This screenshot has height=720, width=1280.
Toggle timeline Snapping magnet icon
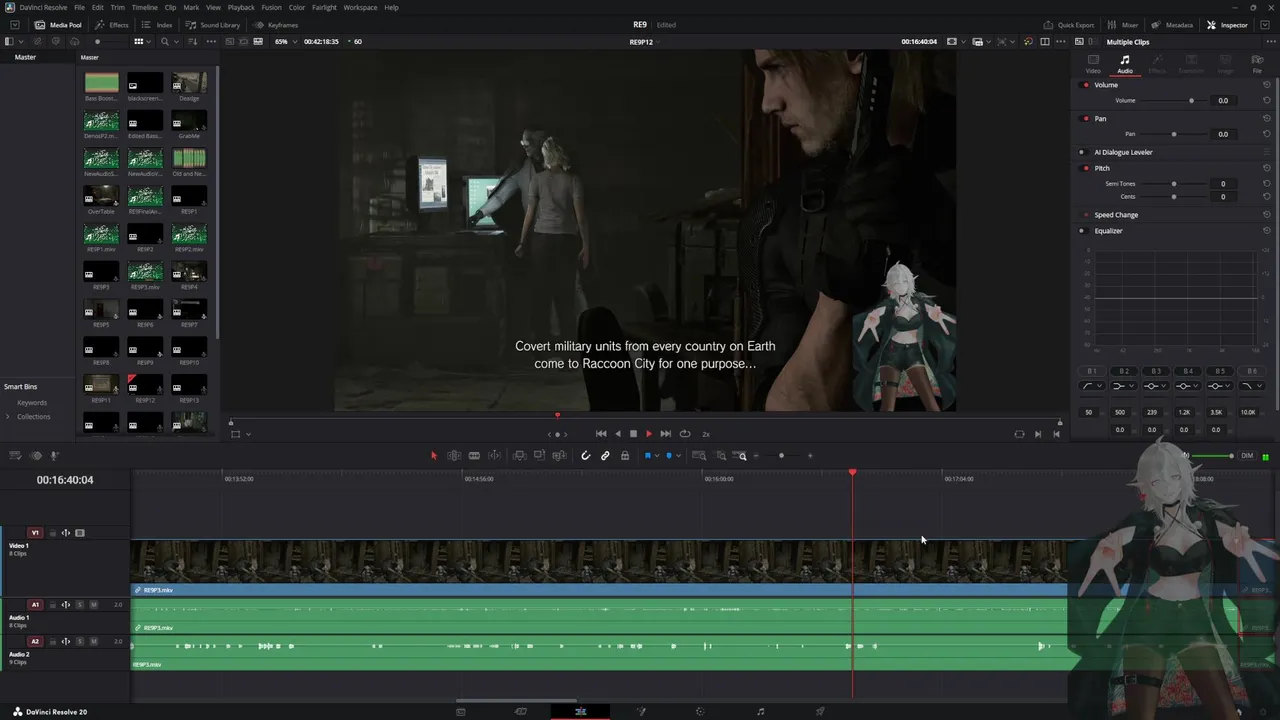pyautogui.click(x=586, y=456)
